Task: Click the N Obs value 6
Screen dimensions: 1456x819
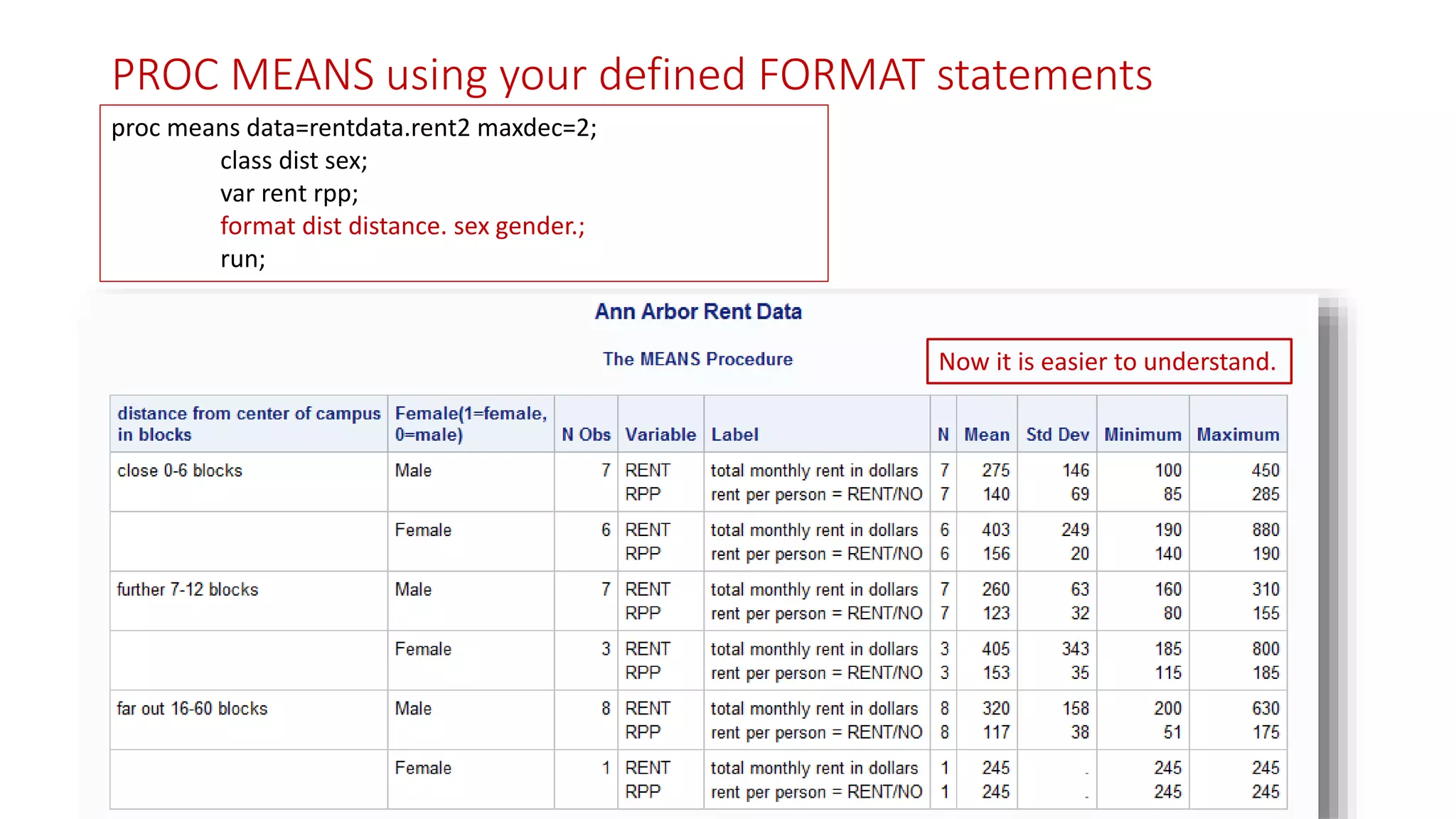Action: [x=606, y=530]
